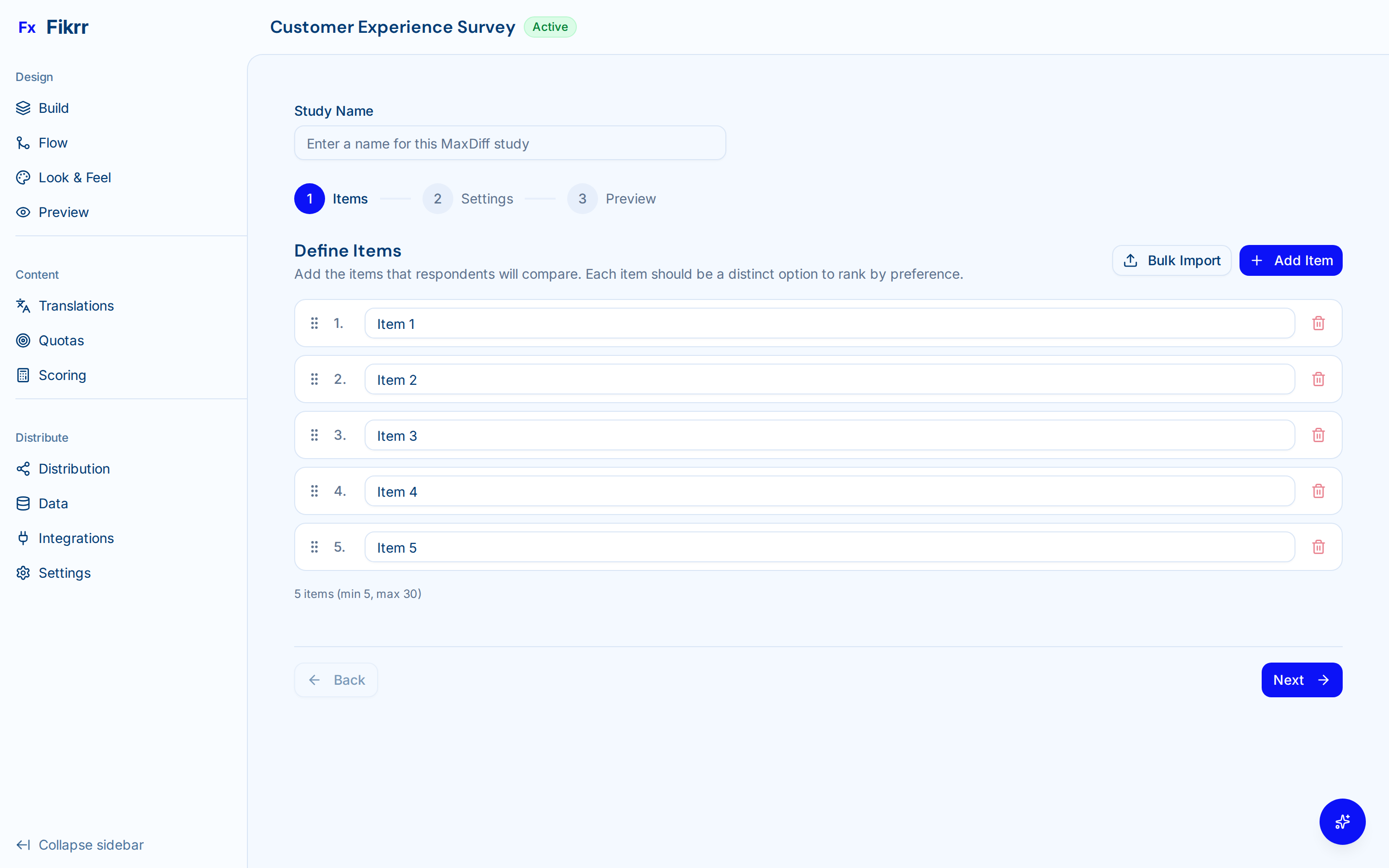Viewport: 1389px width, 868px height.
Task: Remove Item 5 using trash icon
Action: coord(1319,547)
